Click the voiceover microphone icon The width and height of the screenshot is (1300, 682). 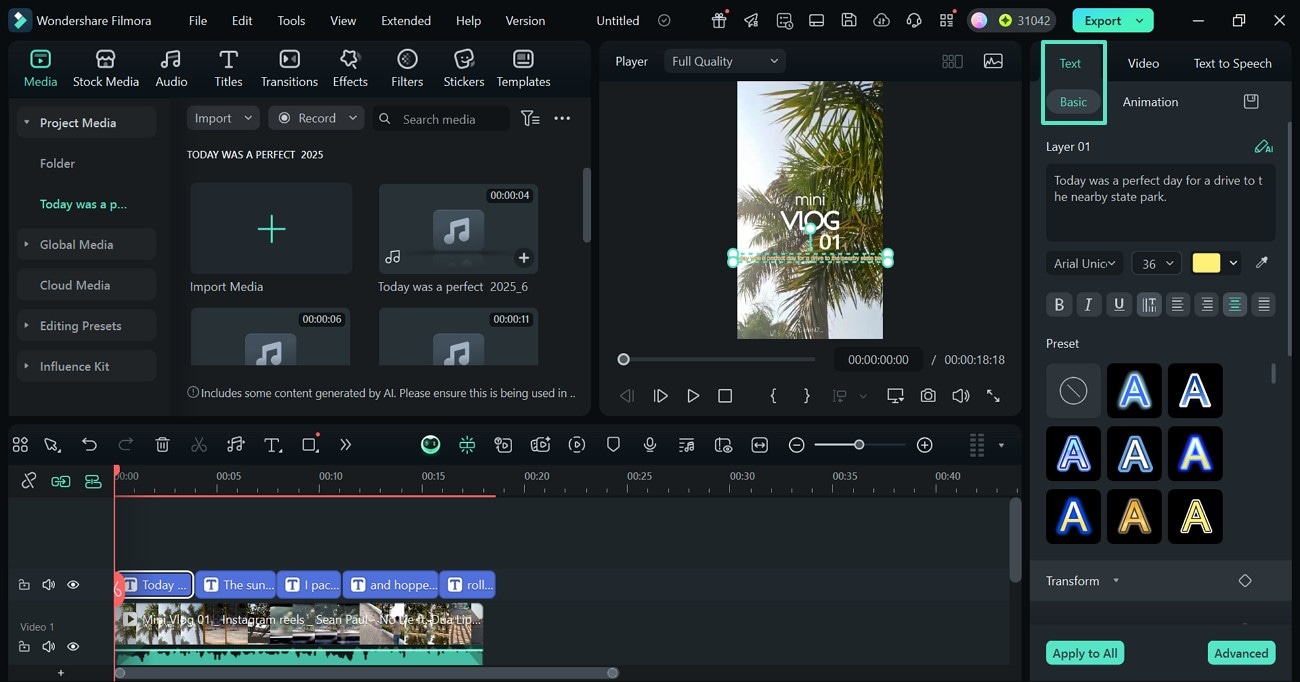[650, 445]
